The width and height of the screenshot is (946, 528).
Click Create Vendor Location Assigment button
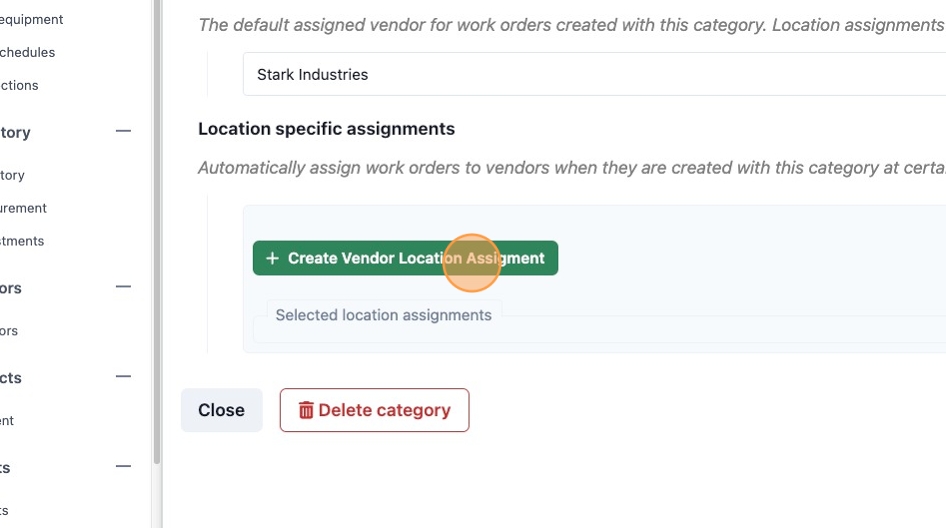[x=405, y=258]
